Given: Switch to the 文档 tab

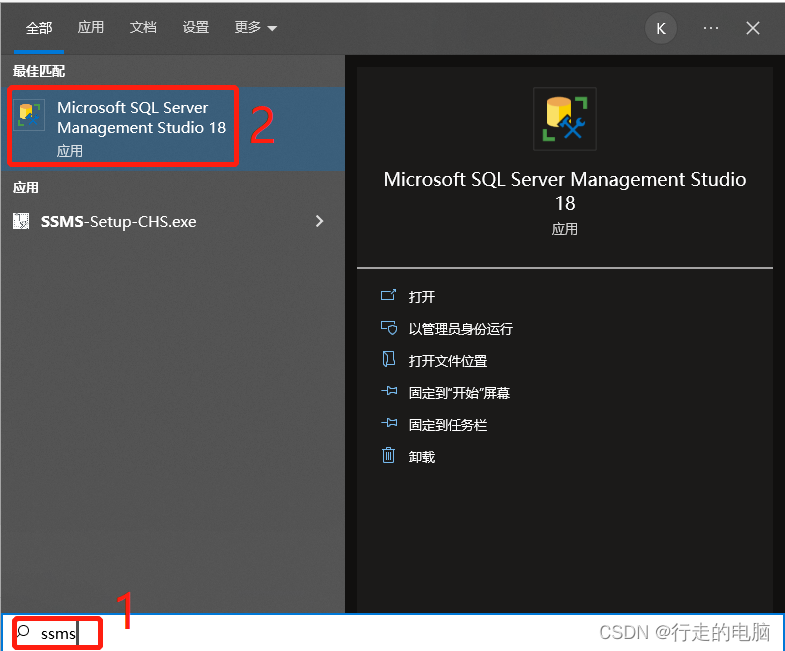Looking at the screenshot, I should pos(143,27).
